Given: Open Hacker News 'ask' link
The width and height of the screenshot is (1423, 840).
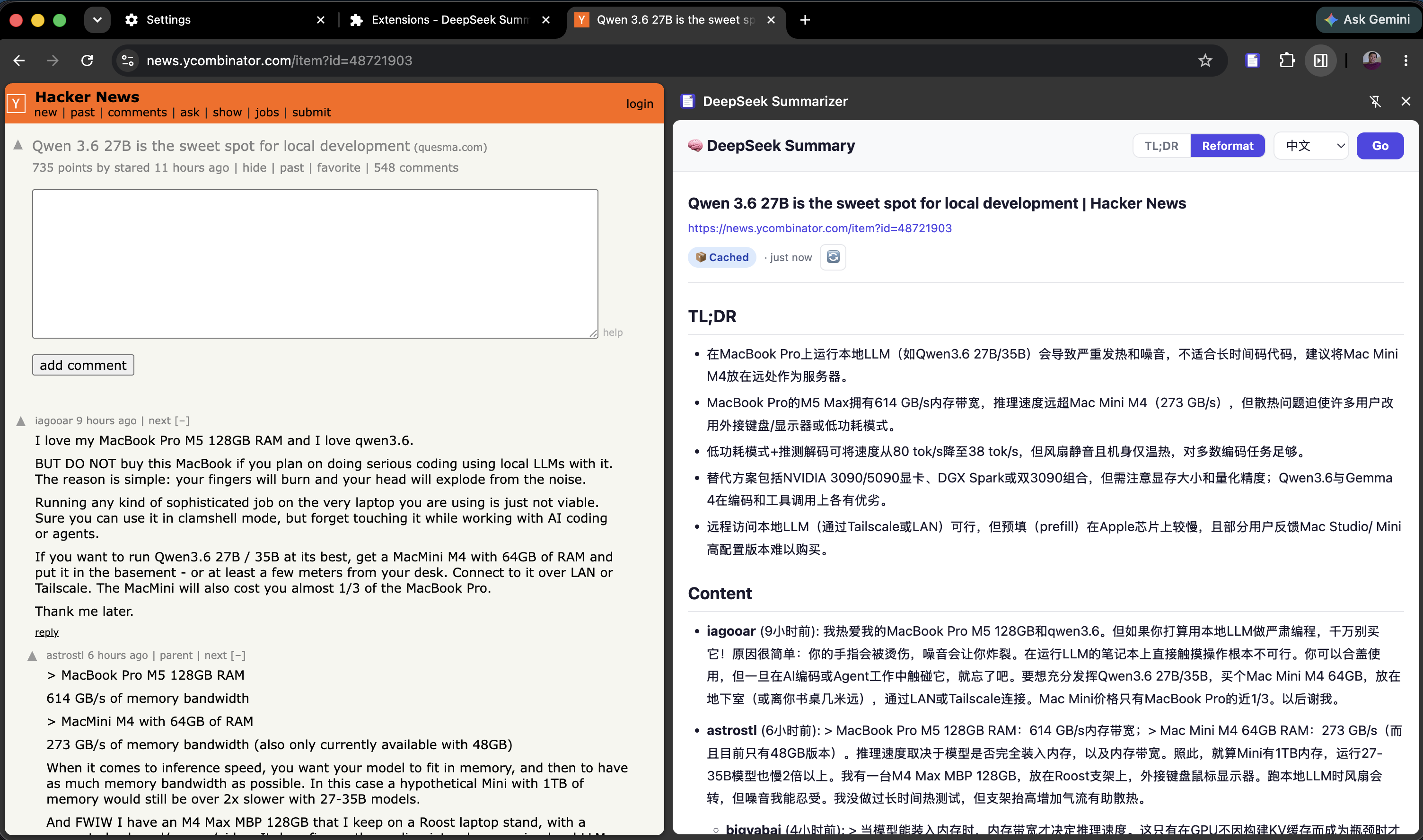Looking at the screenshot, I should click(190, 112).
